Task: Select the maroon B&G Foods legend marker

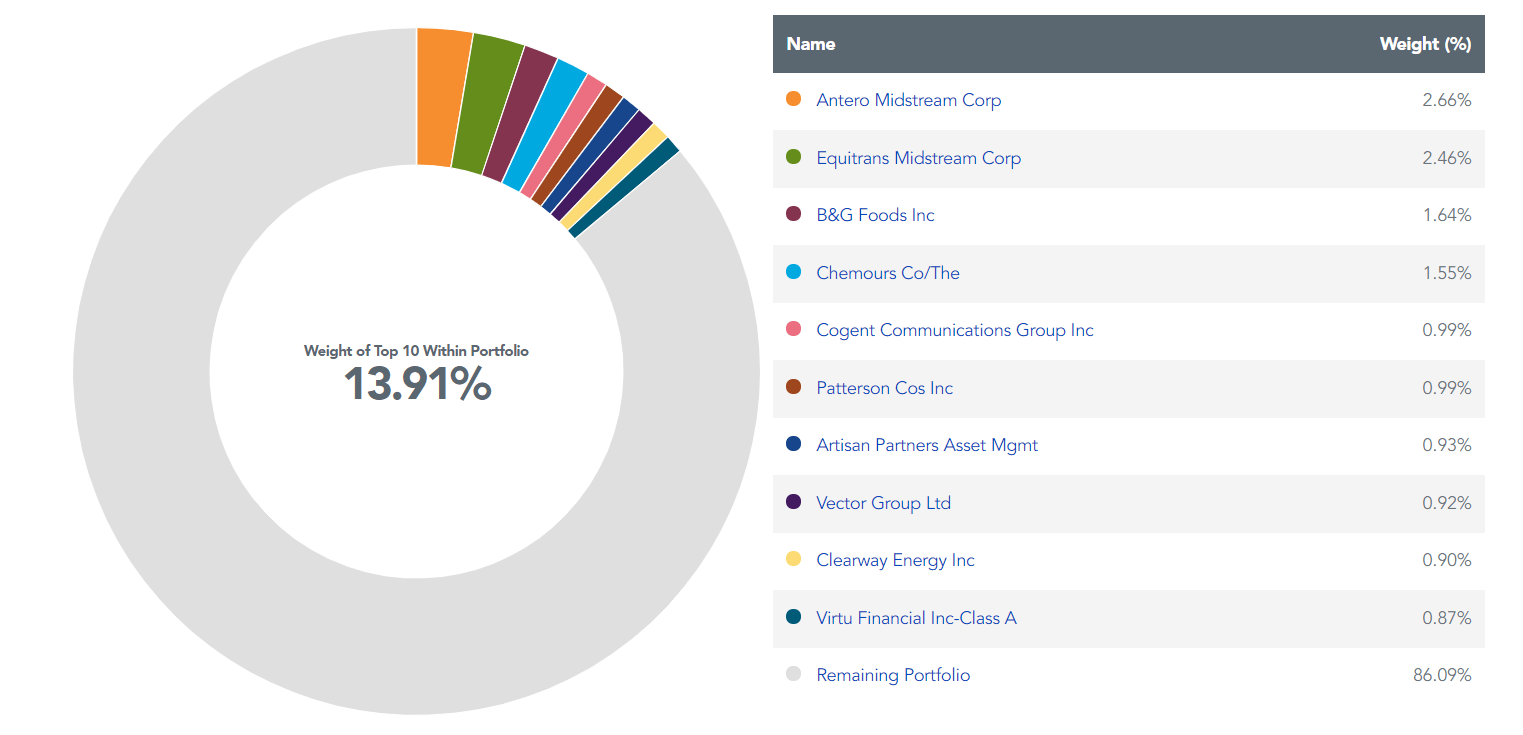Action: 794,215
